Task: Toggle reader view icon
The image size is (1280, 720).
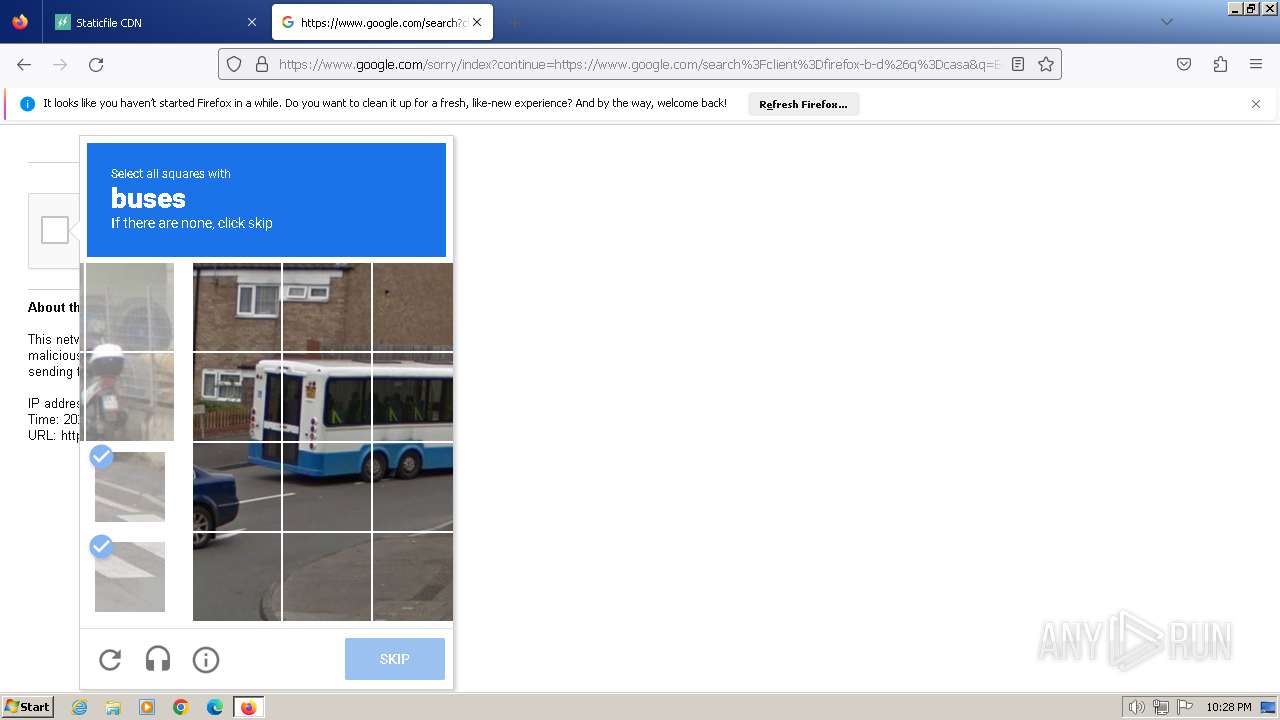Action: [1018, 64]
